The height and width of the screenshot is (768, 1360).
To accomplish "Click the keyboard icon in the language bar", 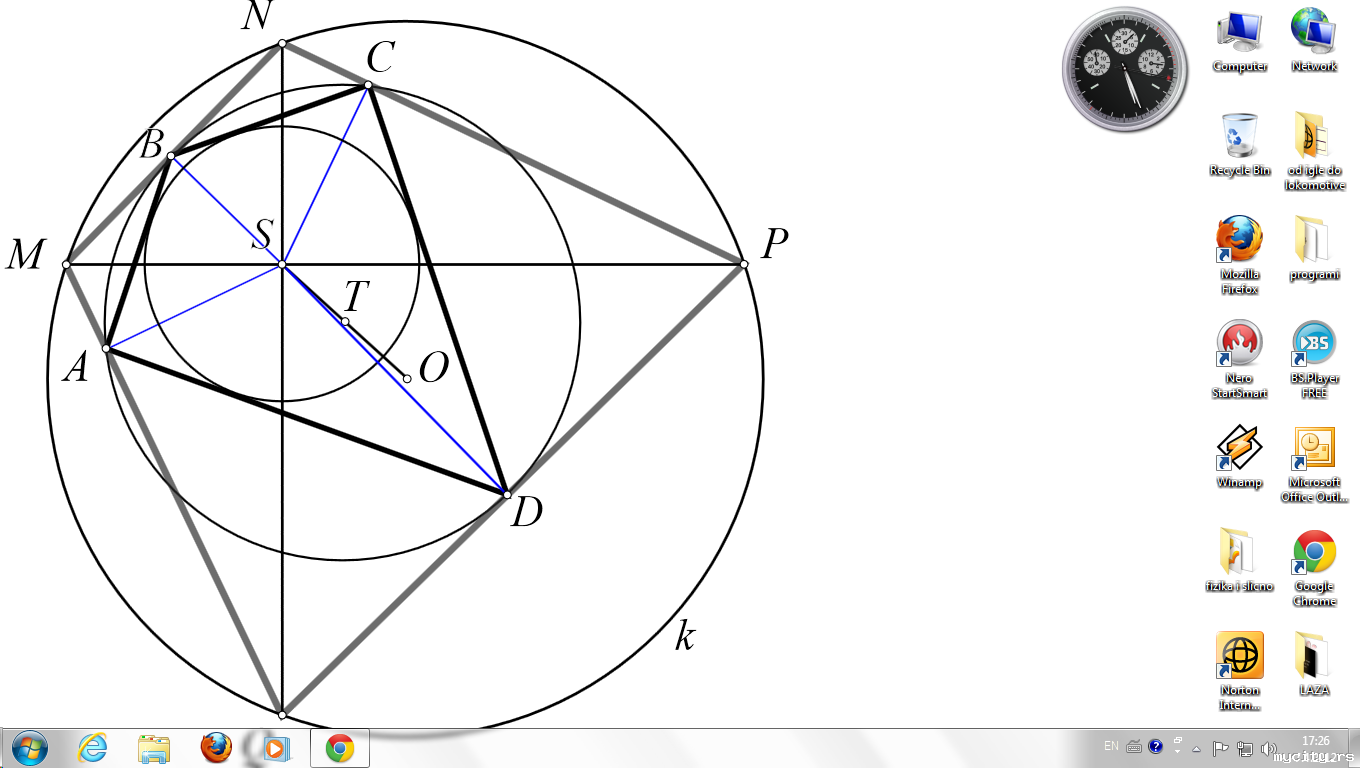I will [1134, 746].
